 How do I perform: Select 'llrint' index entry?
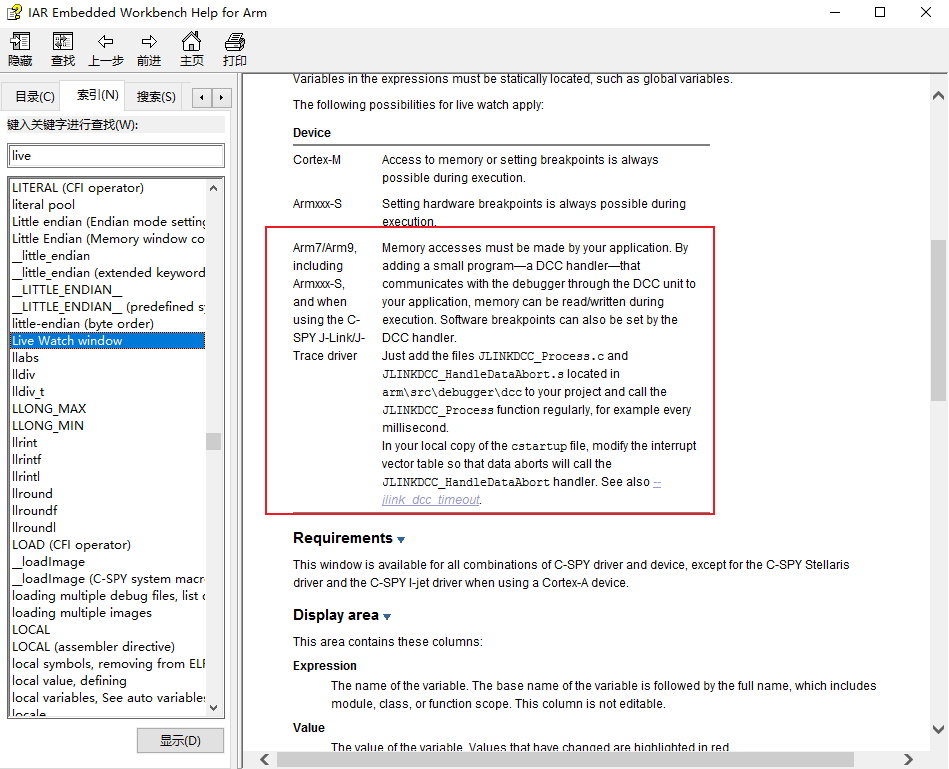25,442
